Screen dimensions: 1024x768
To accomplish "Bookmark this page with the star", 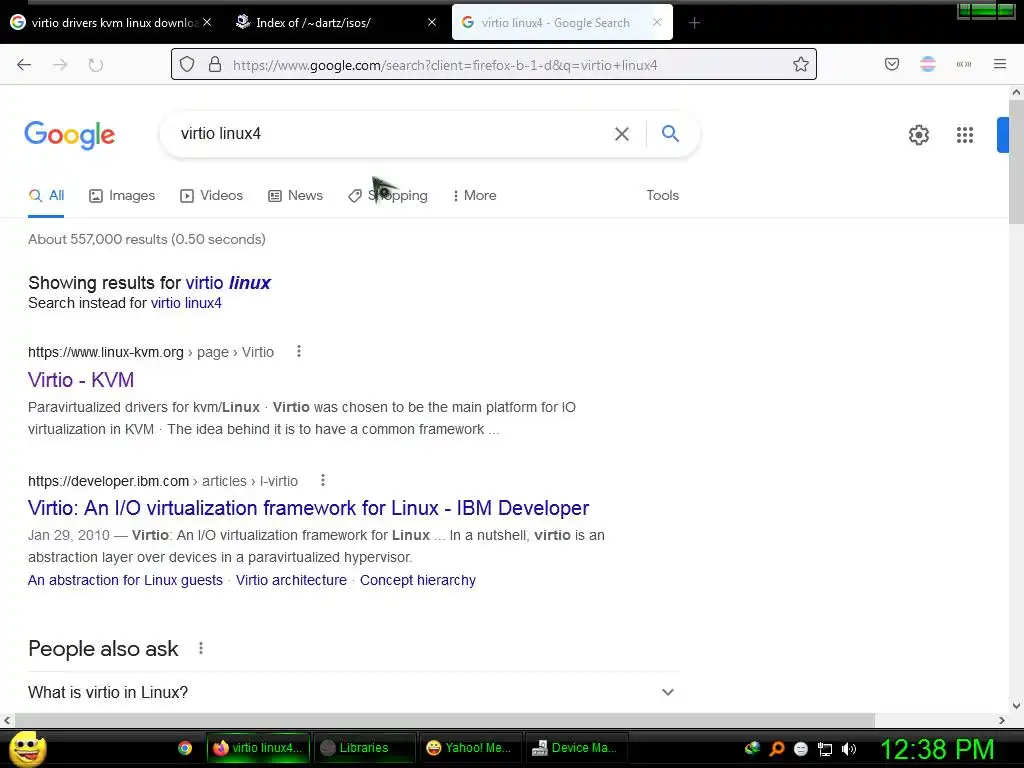I will tap(801, 64).
